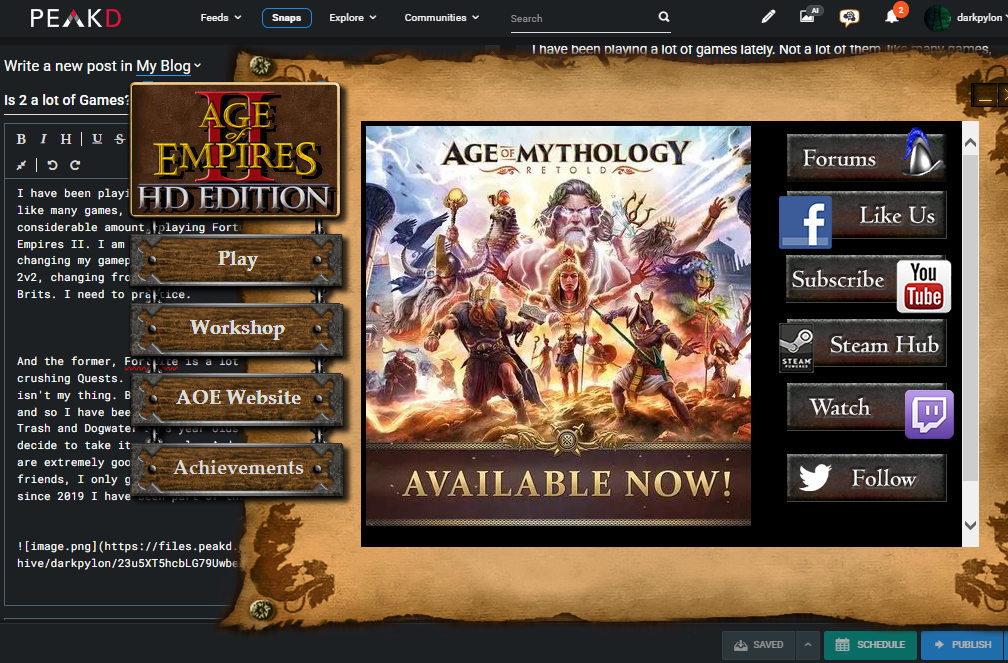Screen dimensions: 1008x663
Task: Click the launcher scrollbar down arrow
Action: [970, 525]
